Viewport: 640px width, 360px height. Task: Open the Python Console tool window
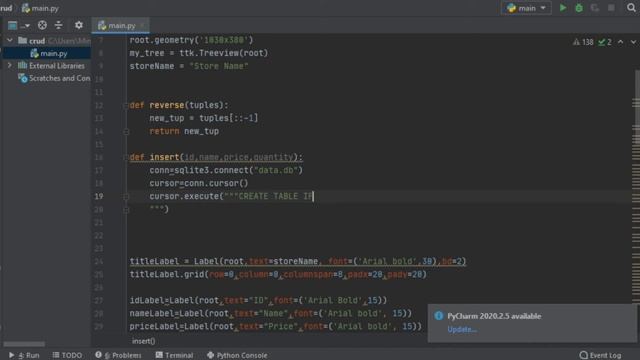click(x=237, y=355)
